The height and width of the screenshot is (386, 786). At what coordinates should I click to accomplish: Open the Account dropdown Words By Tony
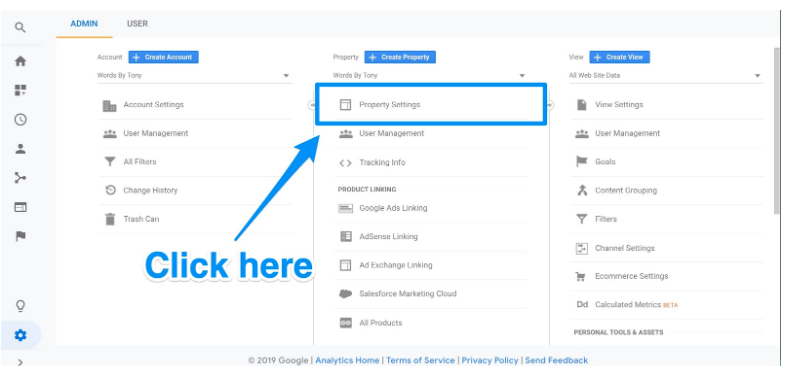(194, 76)
